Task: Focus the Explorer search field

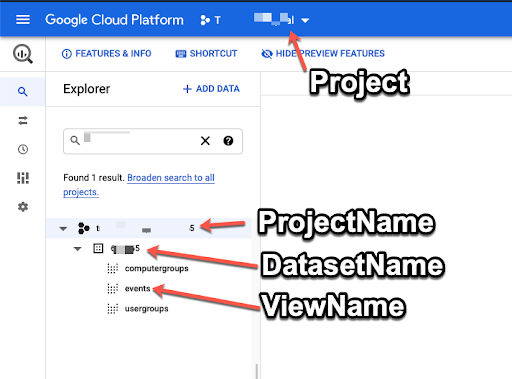Action: (153, 141)
